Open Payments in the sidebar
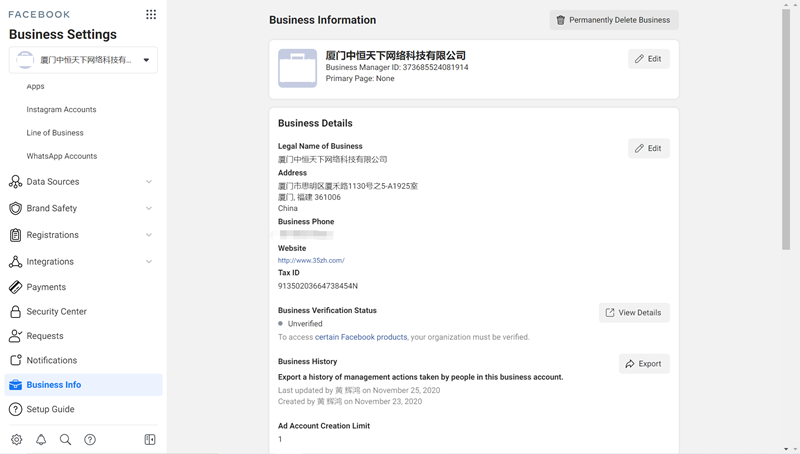800x454 pixels. point(46,287)
